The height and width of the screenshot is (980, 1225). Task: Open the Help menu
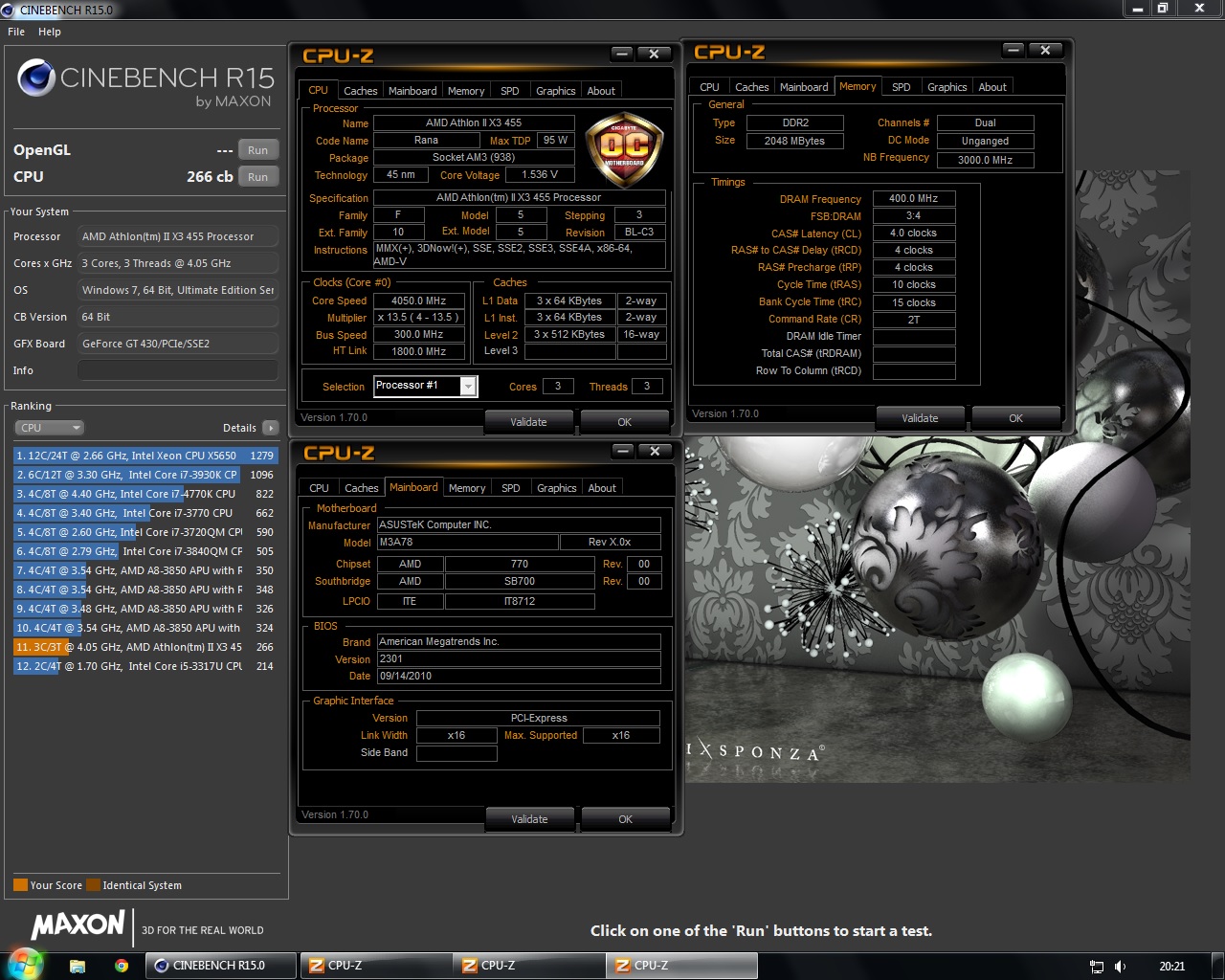coord(50,32)
